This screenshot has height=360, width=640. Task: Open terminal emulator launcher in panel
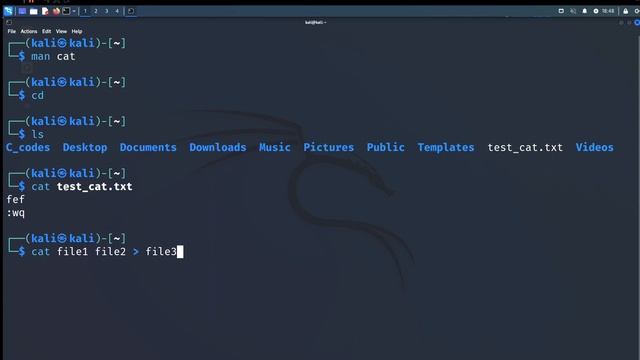pos(67,11)
